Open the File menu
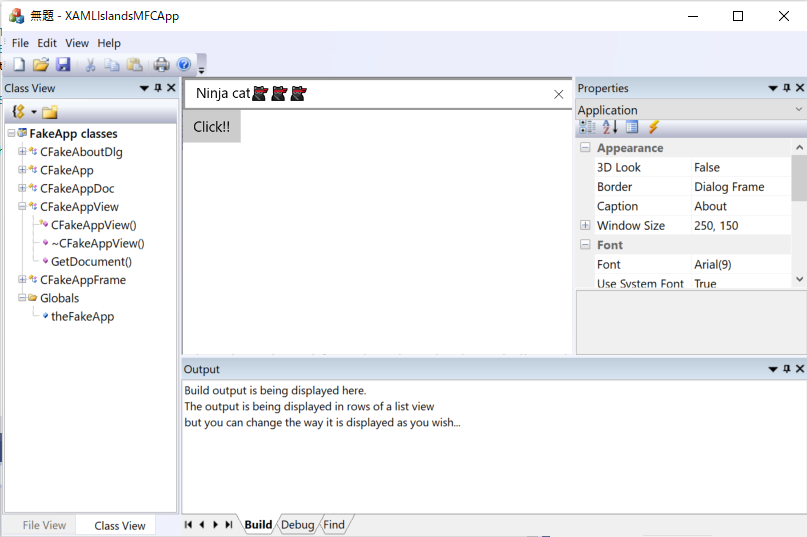807x537 pixels. (21, 43)
